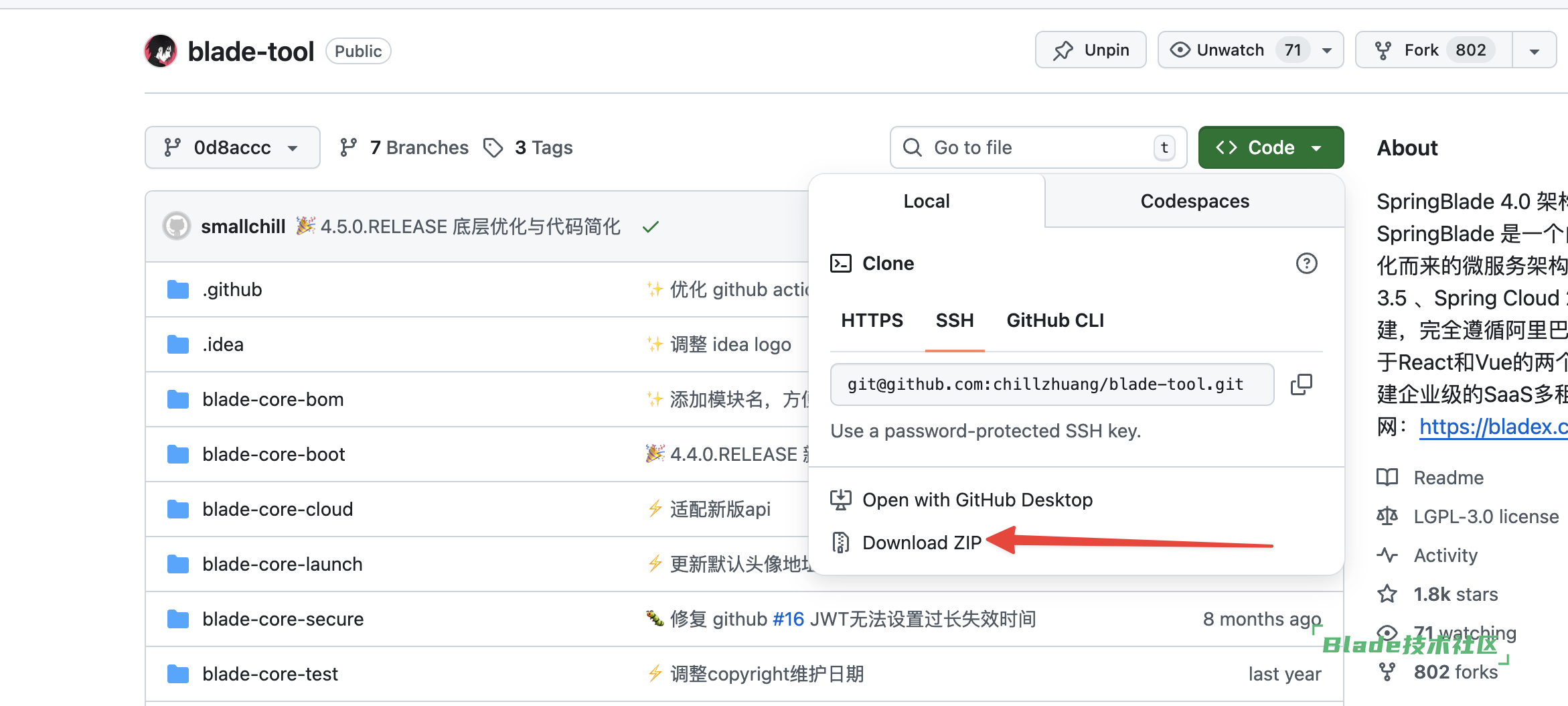The width and height of the screenshot is (1568, 706).
Task: Click the green commit status checkmark
Action: (x=650, y=227)
